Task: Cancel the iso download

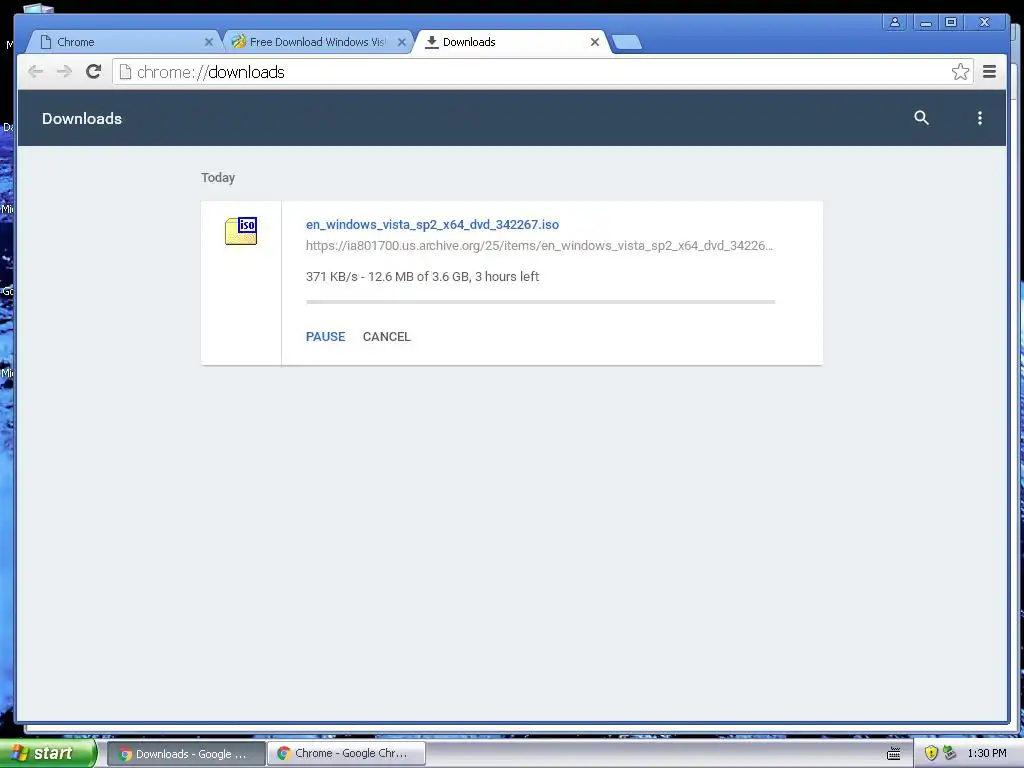Action: 387,336
